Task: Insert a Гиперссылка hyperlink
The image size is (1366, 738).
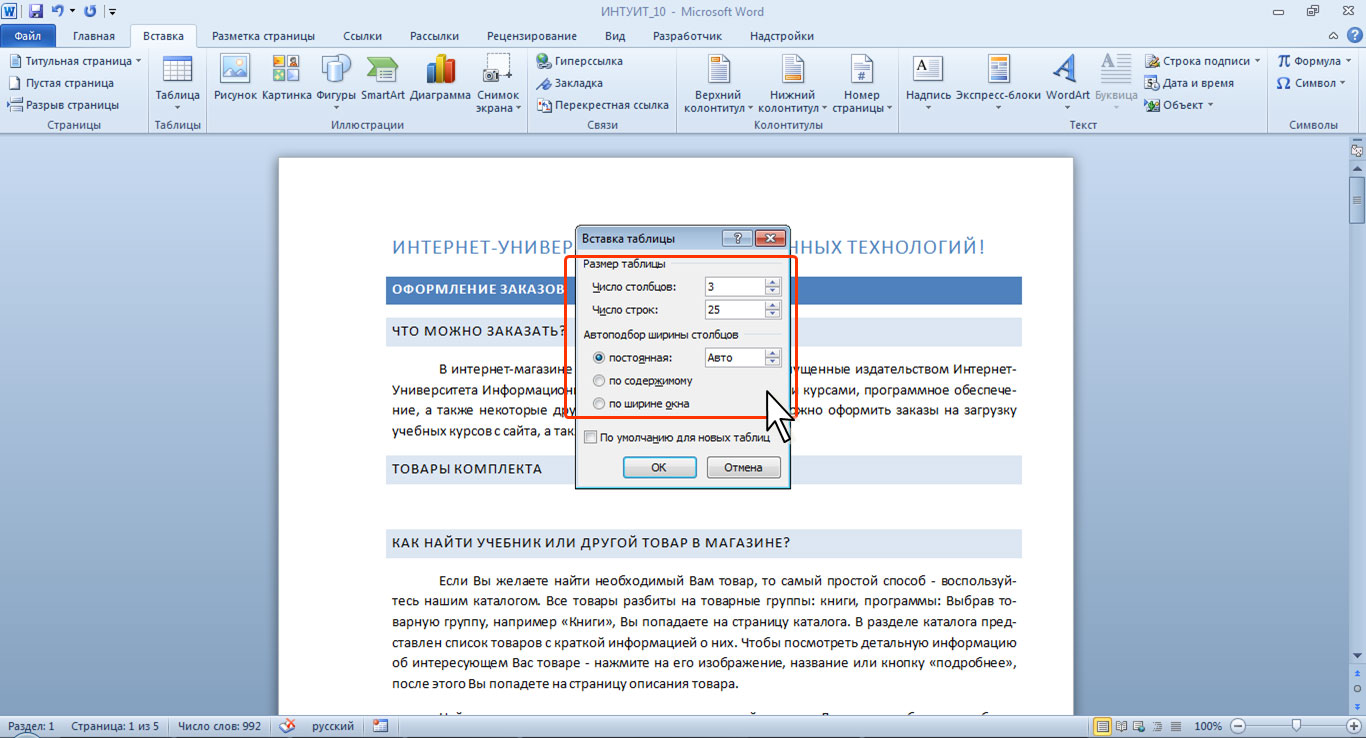Action: point(580,61)
